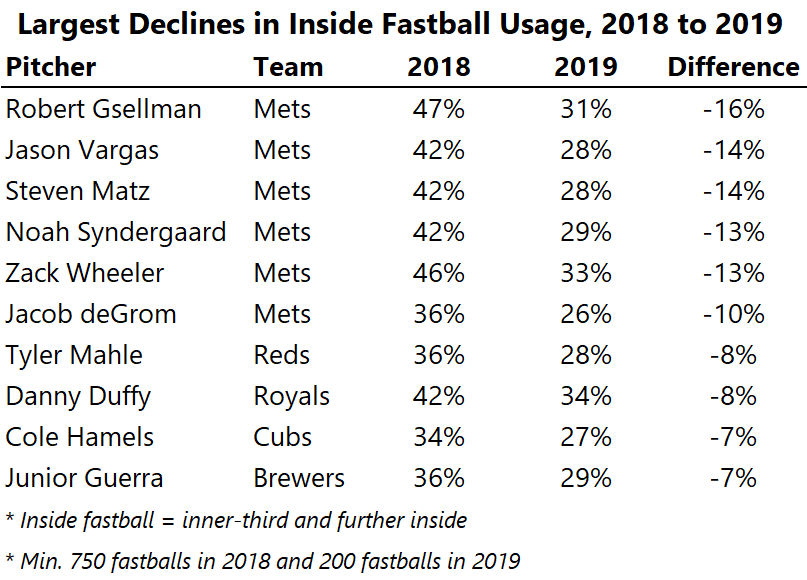Select Noah Syndergaard's name cell

116,232
